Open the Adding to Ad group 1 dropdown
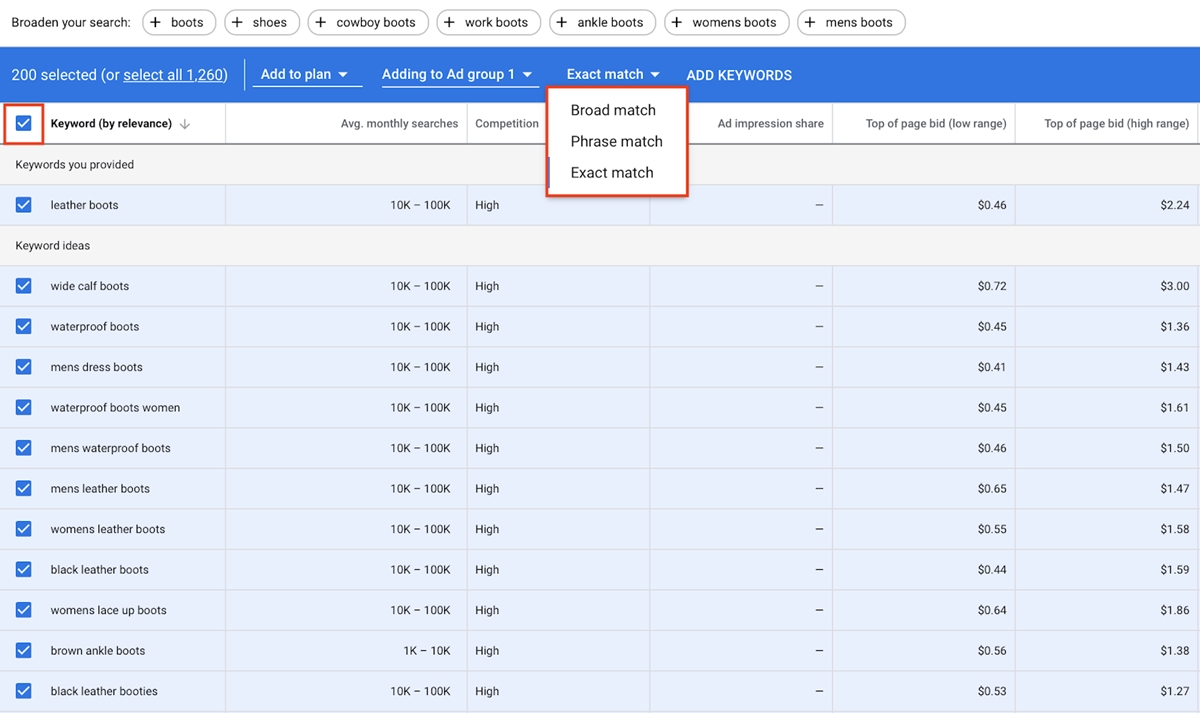Screen dimensions: 1200x713 point(458,75)
